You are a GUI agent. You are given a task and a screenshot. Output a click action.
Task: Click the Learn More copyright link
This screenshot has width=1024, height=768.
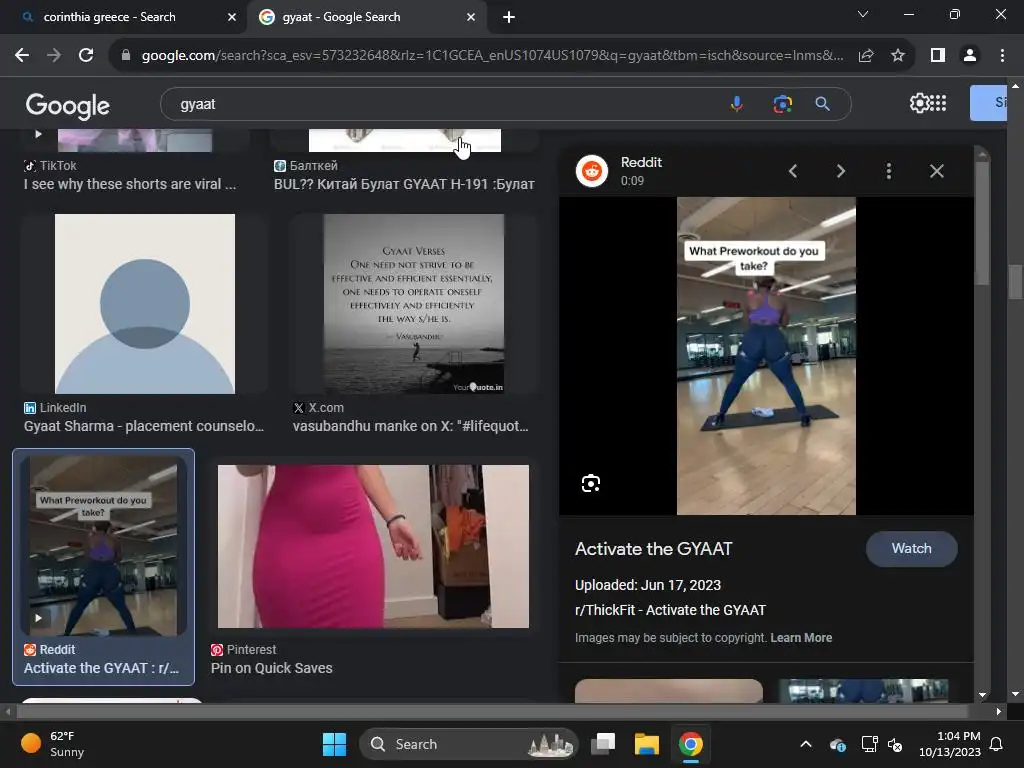pos(801,638)
